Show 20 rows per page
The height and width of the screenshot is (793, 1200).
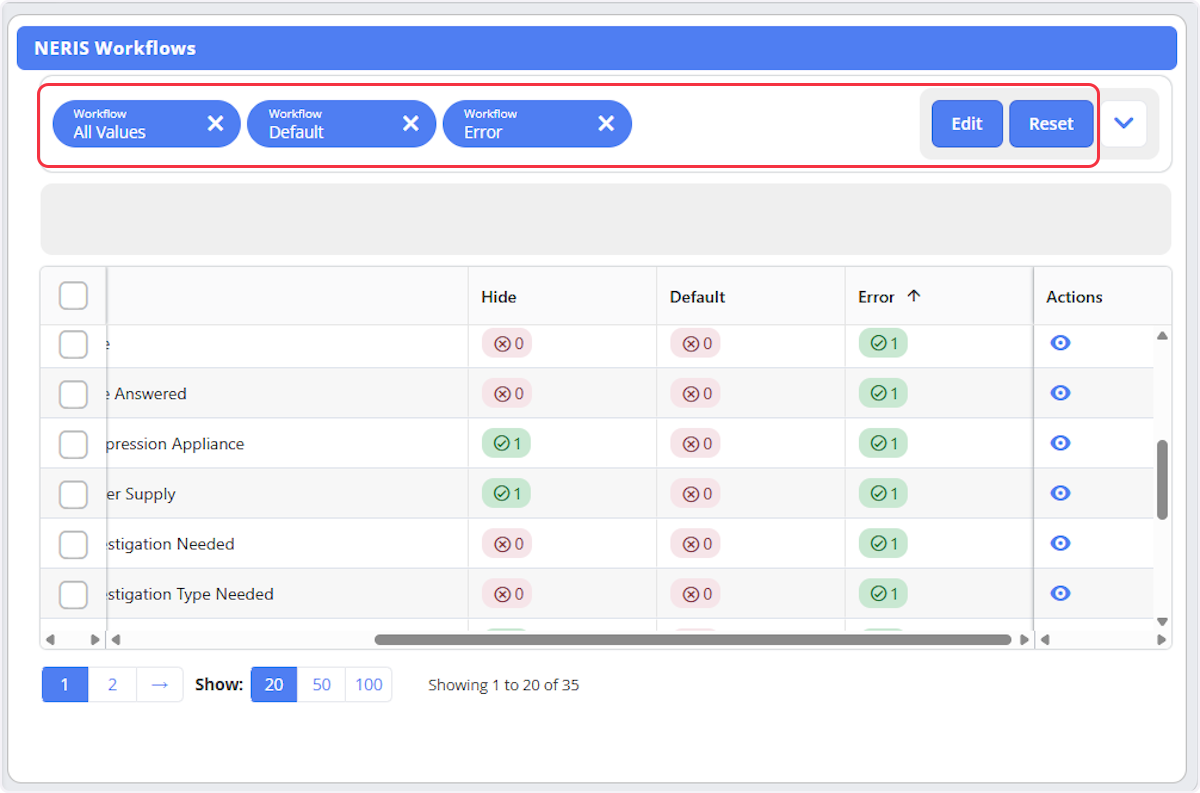(274, 685)
